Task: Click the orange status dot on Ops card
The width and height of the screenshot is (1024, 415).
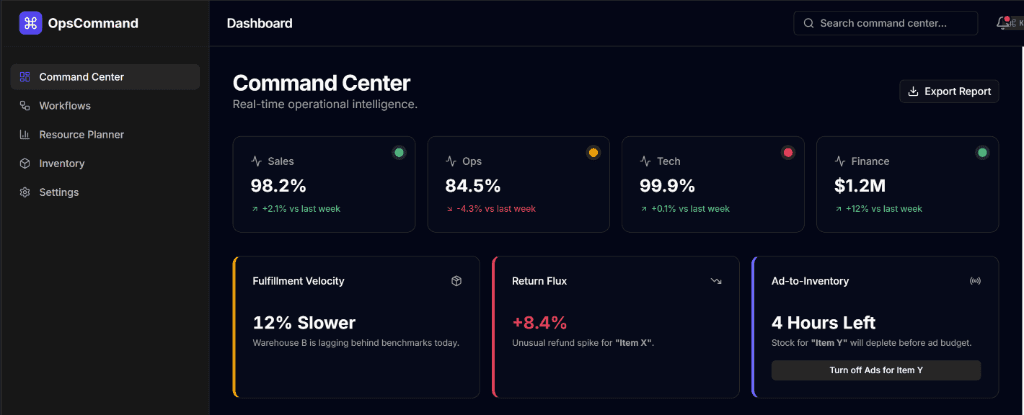Action: pyautogui.click(x=593, y=152)
